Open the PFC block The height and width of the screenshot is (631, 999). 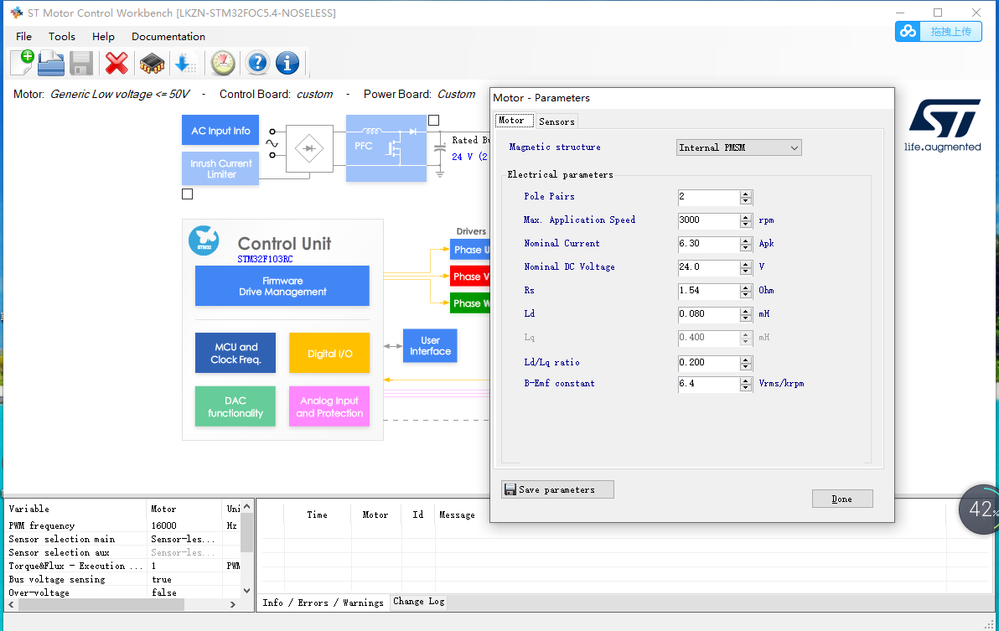point(386,148)
